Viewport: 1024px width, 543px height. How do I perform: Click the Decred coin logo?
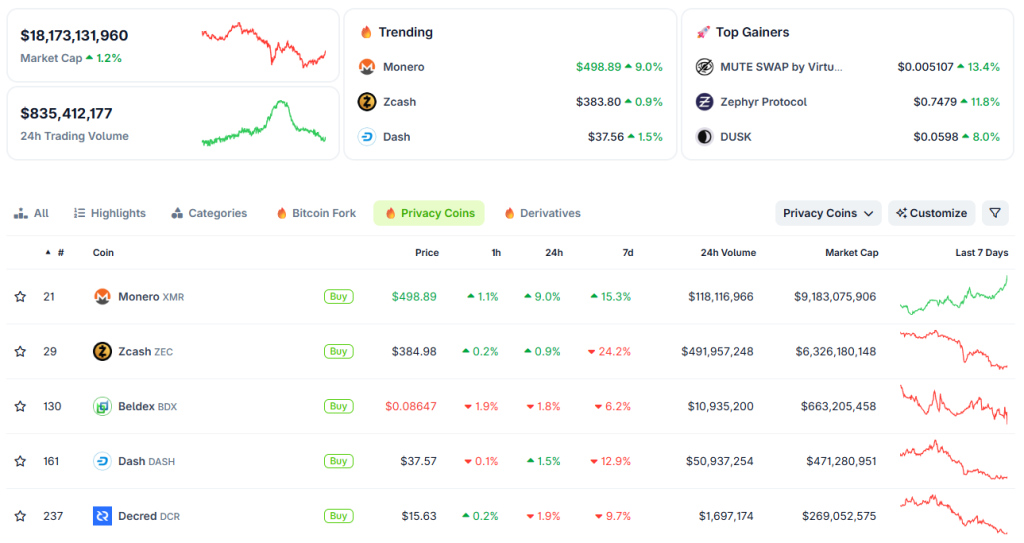point(102,516)
